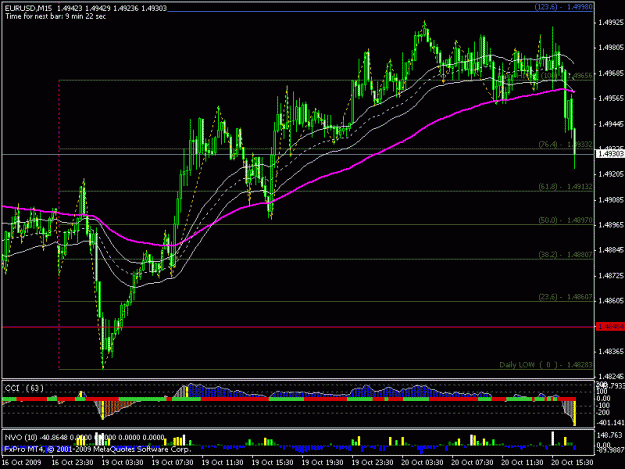Click the red price tag 1.48484
This screenshot has height=469, width=625.
click(x=610, y=327)
